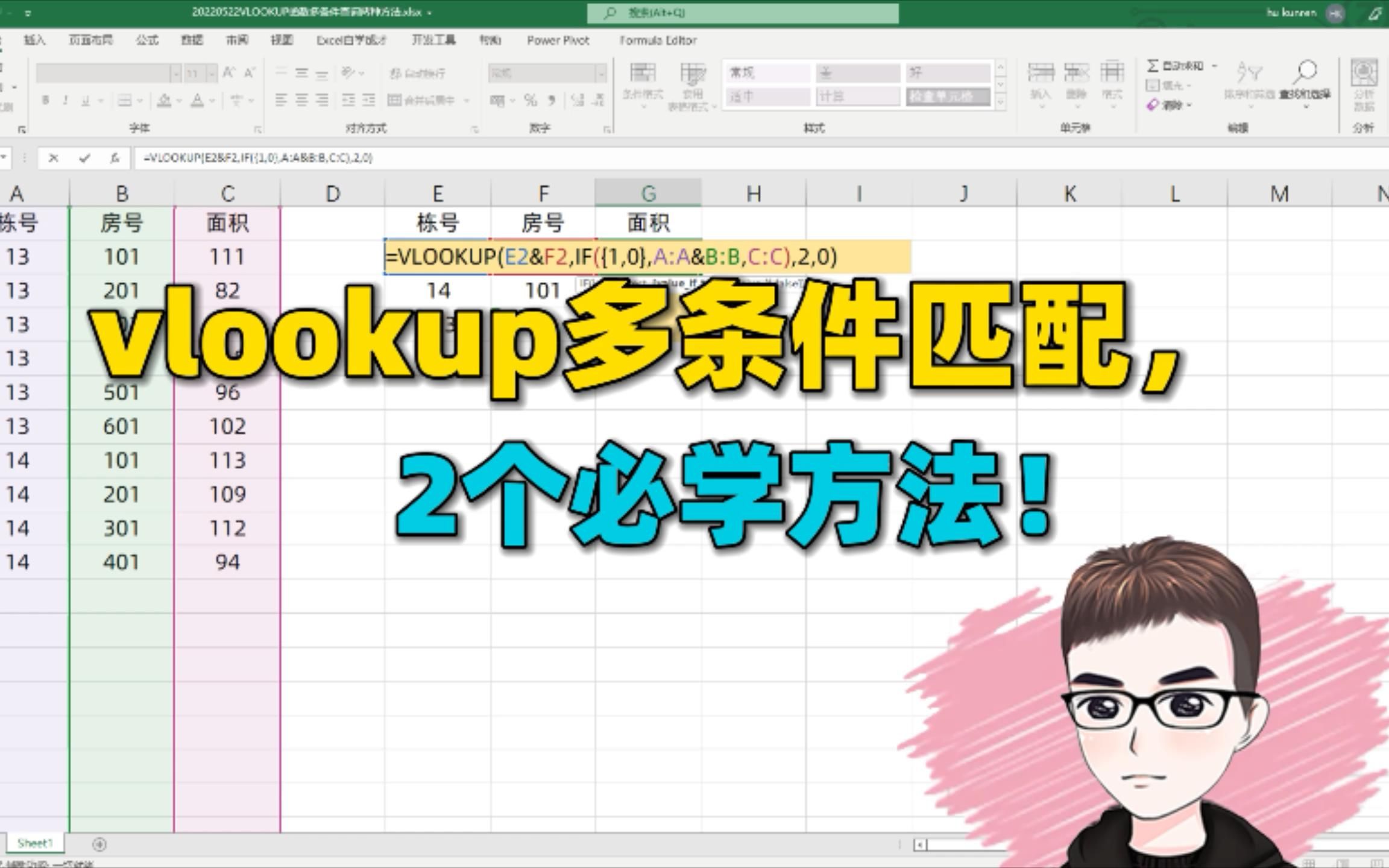Open the Formula Editor ribbon tab
The width and height of the screenshot is (1389, 868).
658,40
